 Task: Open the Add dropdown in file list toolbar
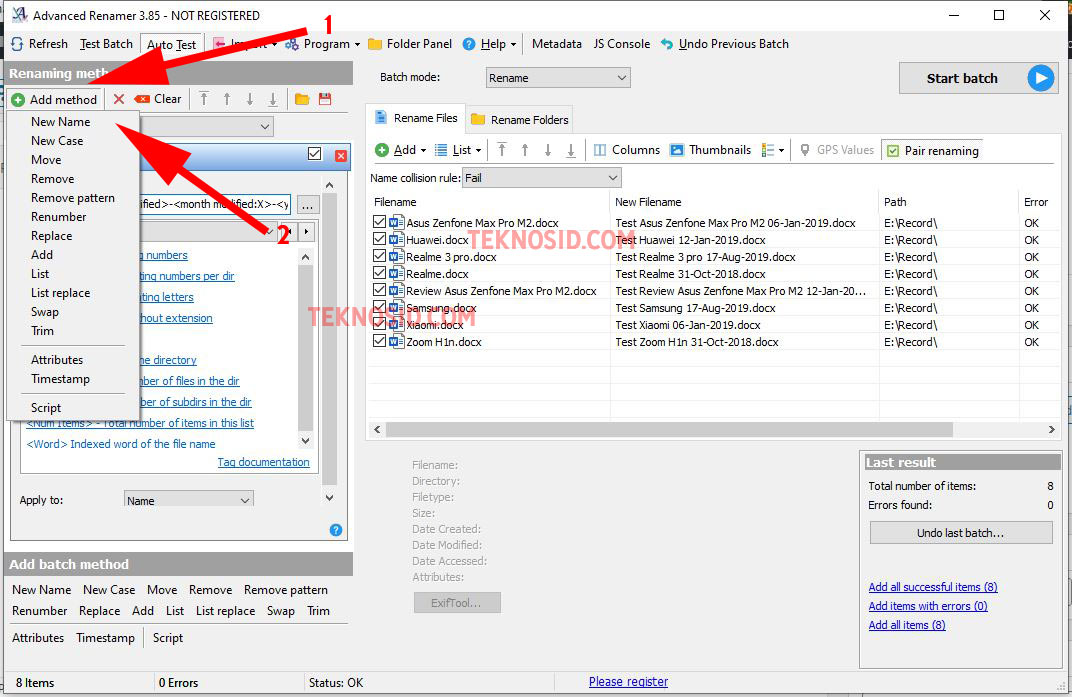tap(401, 150)
